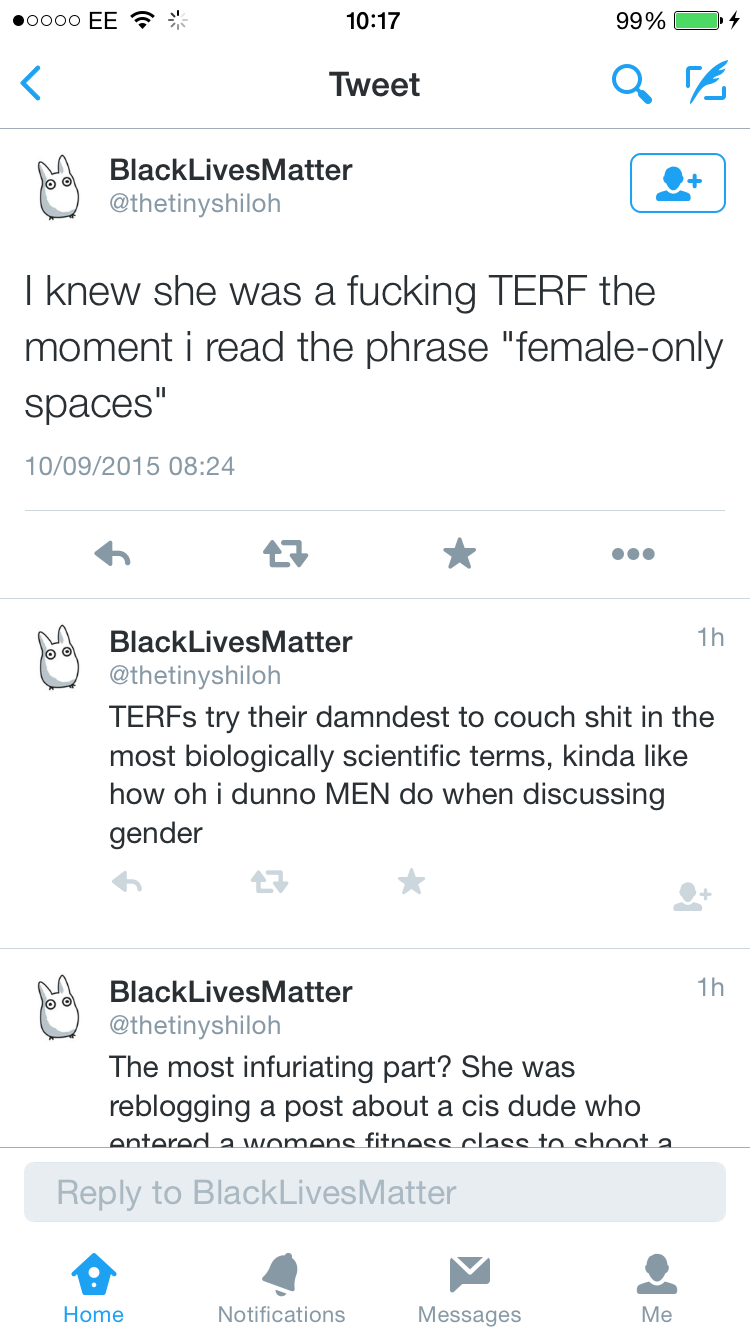Reply to the main tweet

pos(112,553)
